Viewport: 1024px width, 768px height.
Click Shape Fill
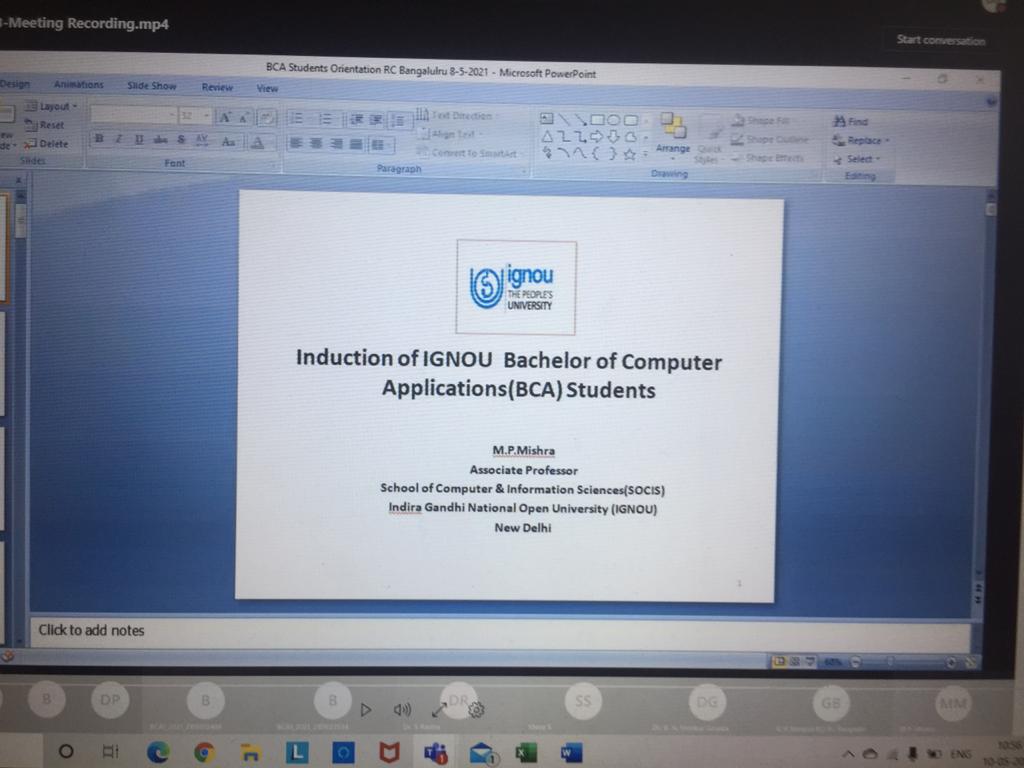pyautogui.click(x=760, y=121)
